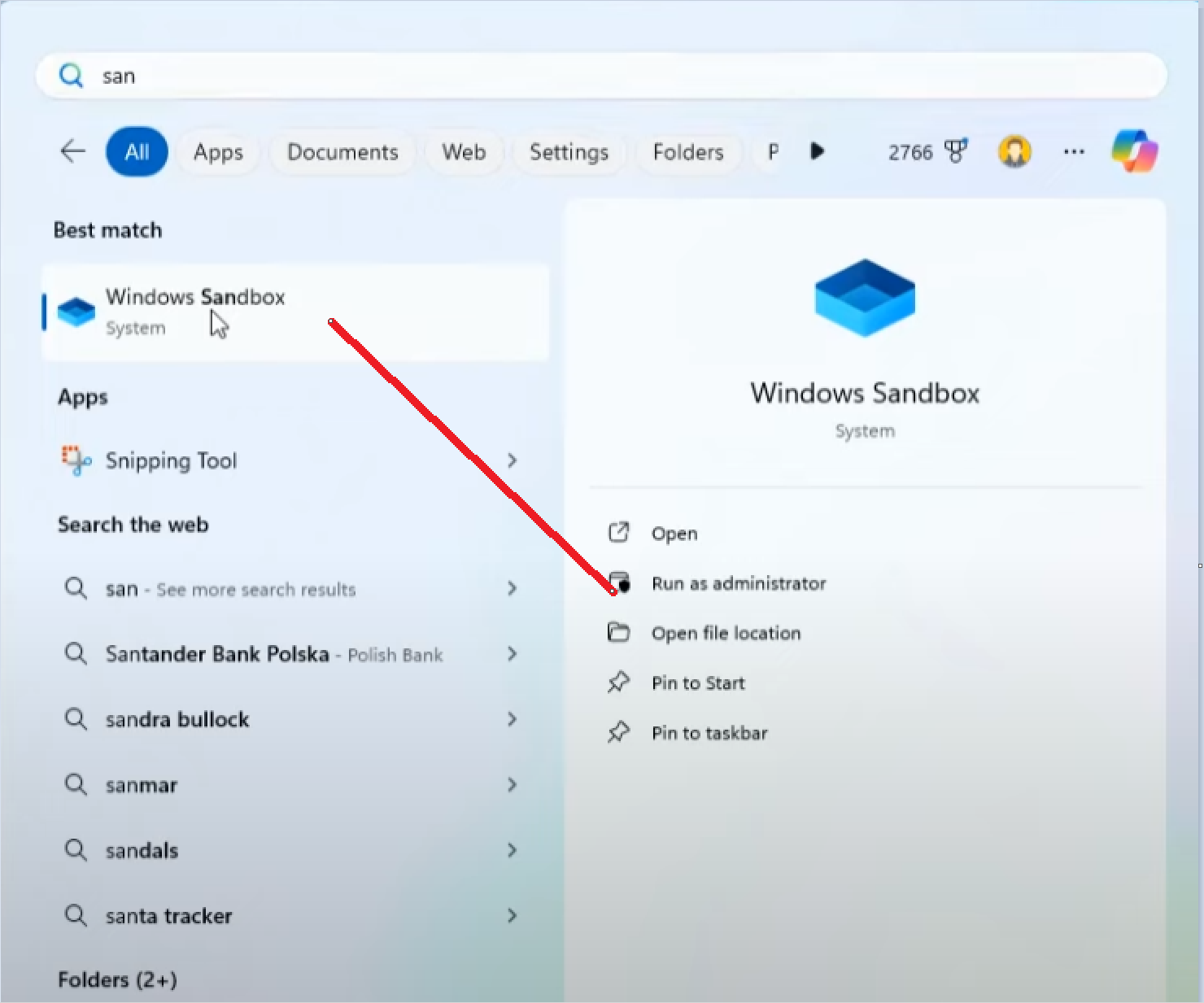This screenshot has height=1003, width=1204.
Task: Expand the Santander Bank Polska chevron
Action: tap(512, 653)
